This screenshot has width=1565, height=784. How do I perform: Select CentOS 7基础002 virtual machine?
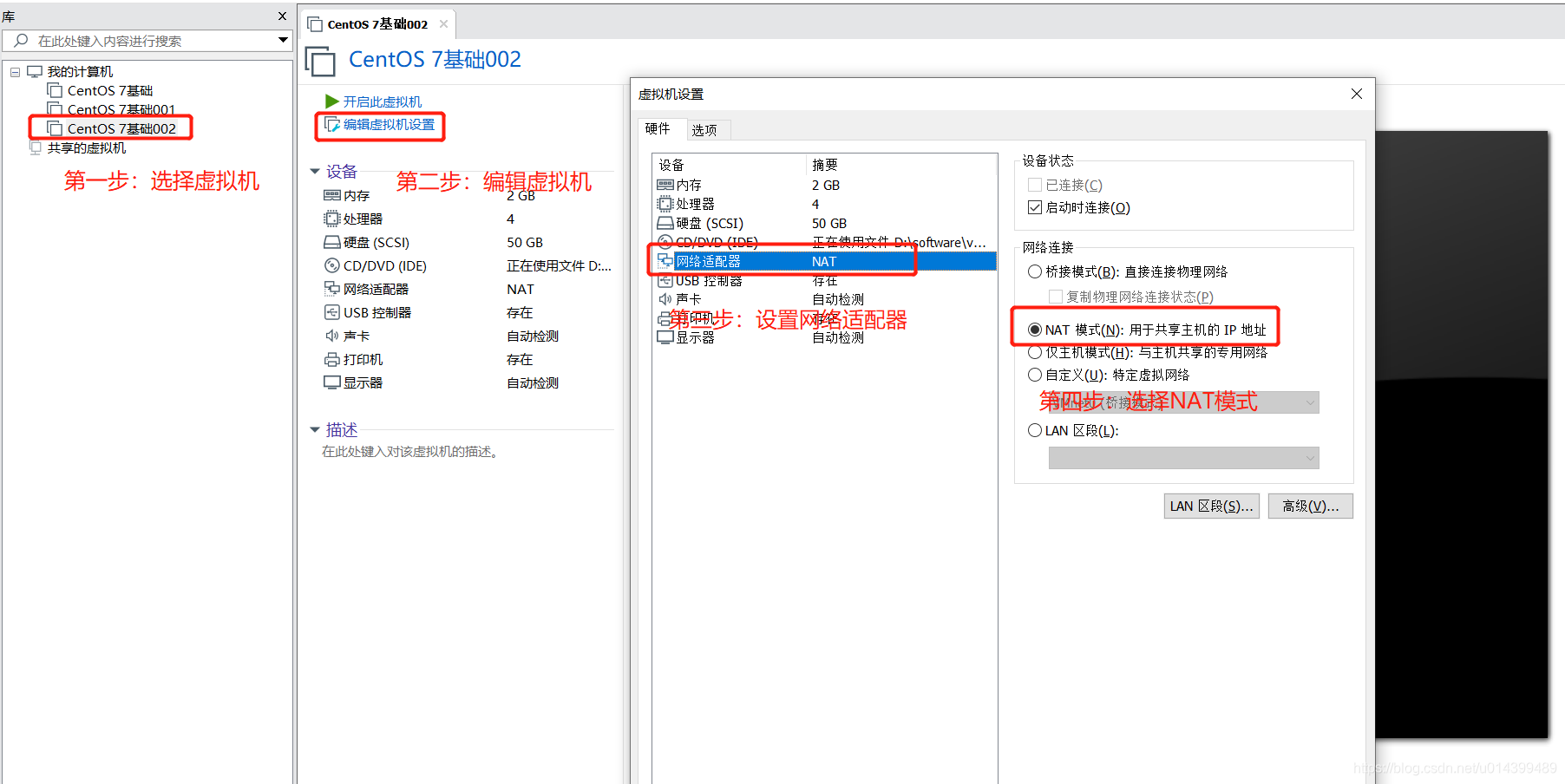121,128
